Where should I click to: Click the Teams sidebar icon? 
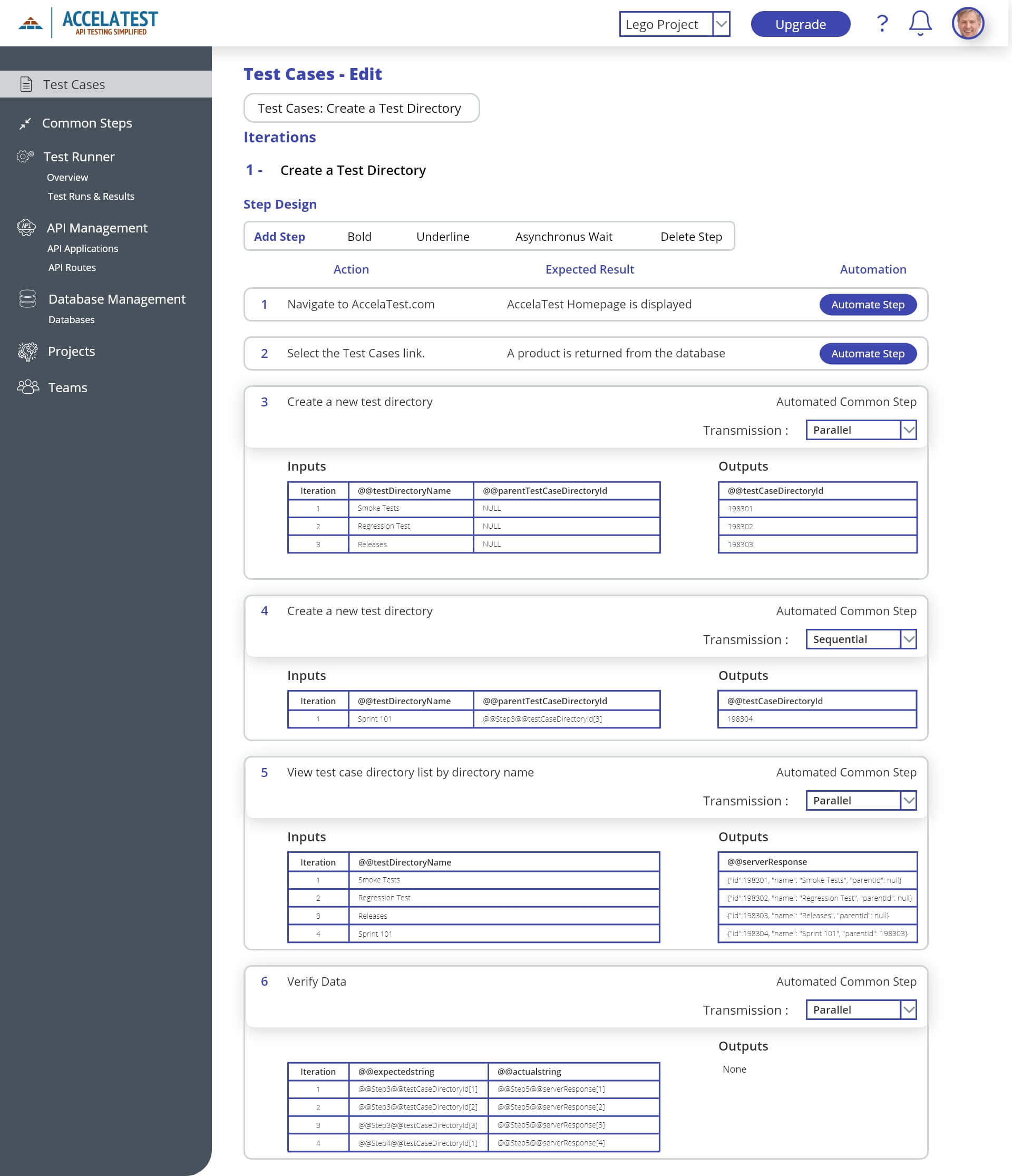tap(26, 387)
